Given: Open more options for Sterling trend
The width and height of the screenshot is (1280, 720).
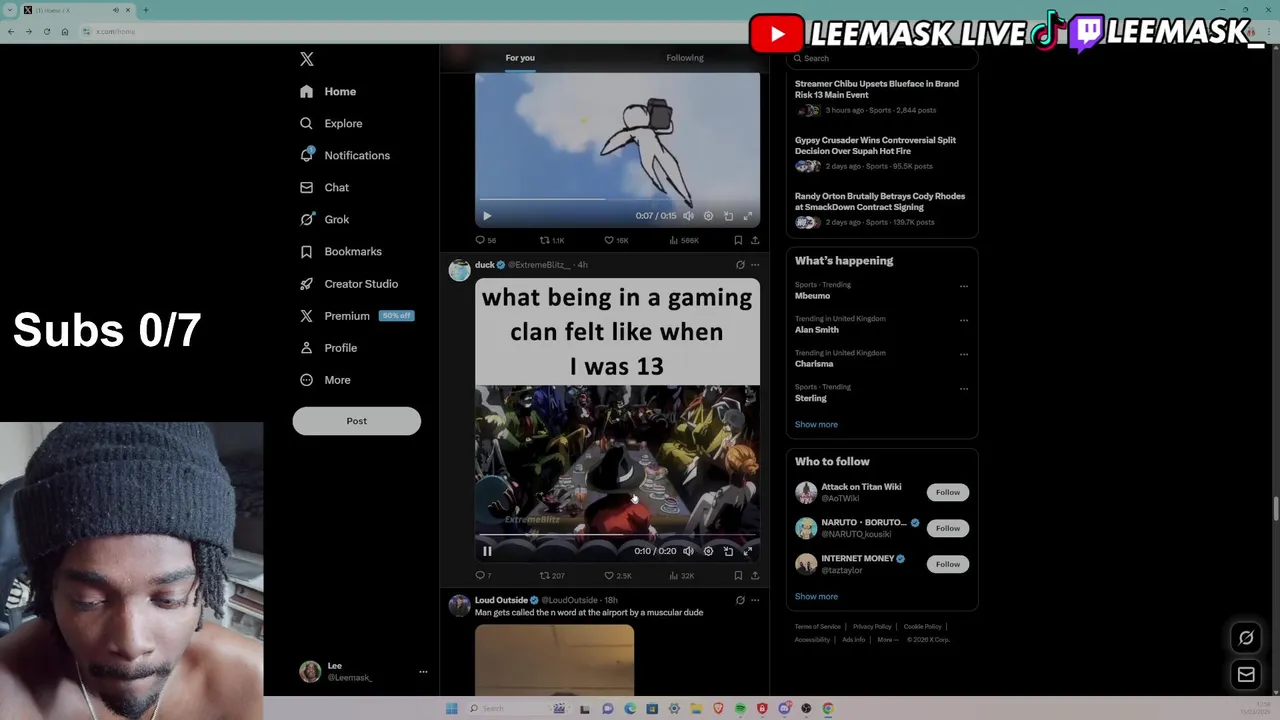Looking at the screenshot, I should [x=964, y=388].
